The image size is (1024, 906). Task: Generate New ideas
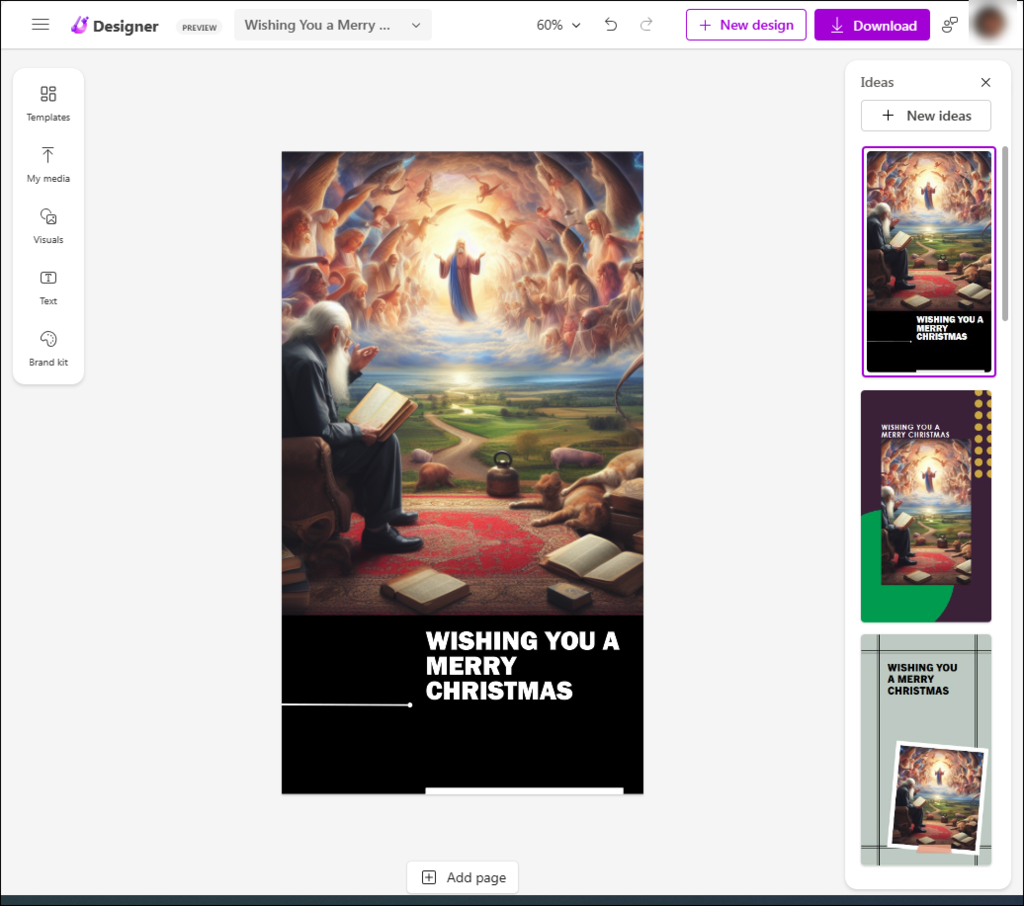(x=925, y=116)
